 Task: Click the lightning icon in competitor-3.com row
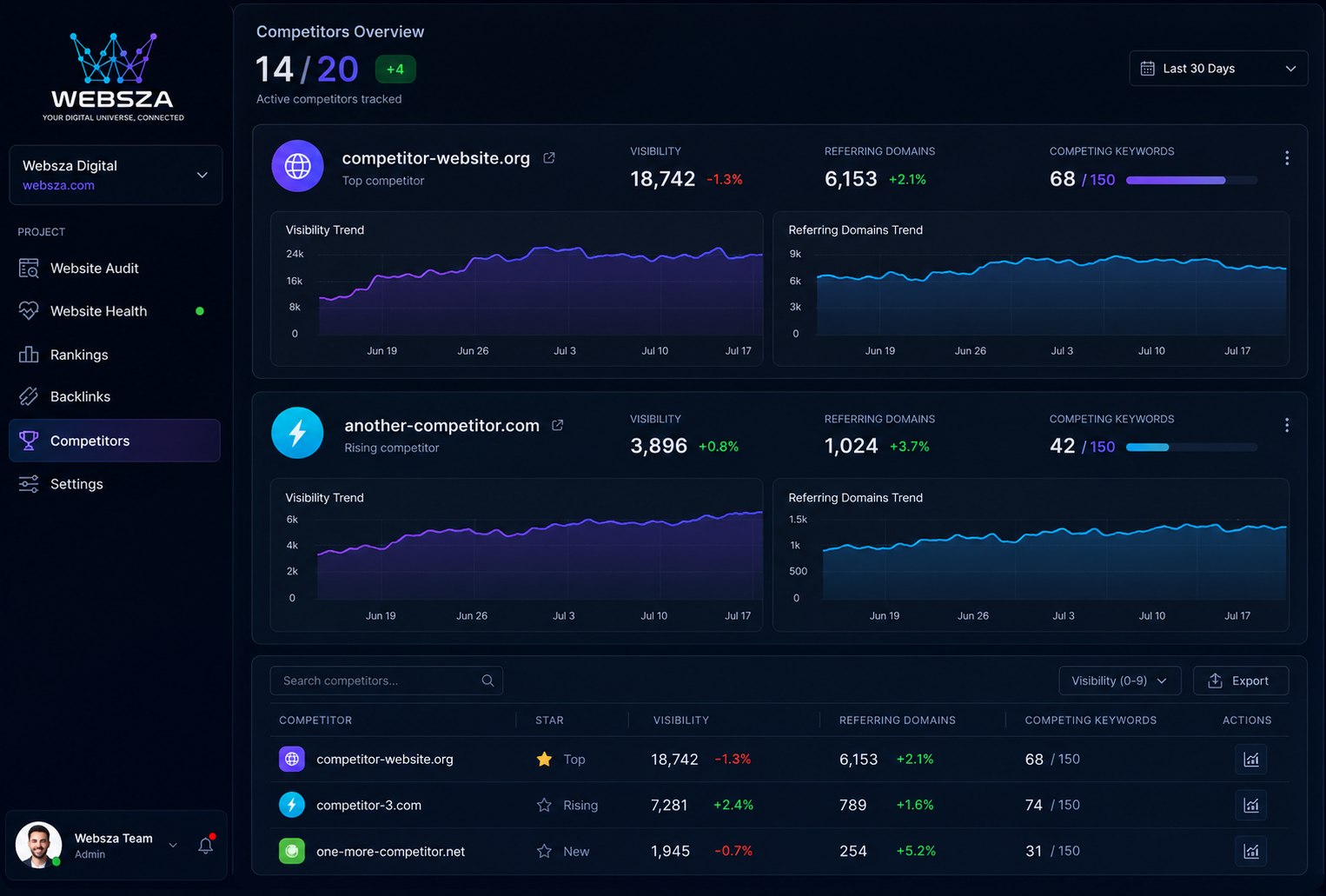292,805
